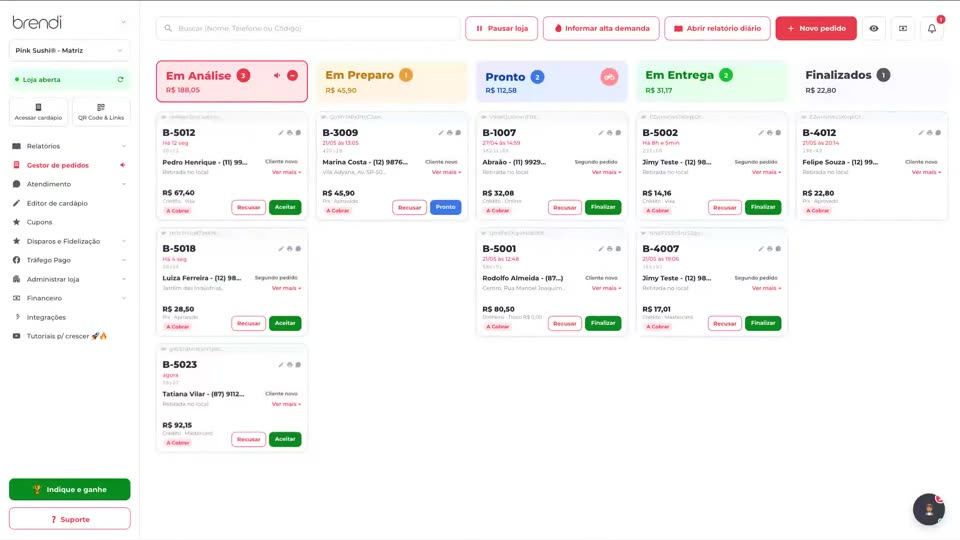This screenshot has width=960, height=540.
Task: Print order B-5023 using printer icon
Action: point(290,365)
